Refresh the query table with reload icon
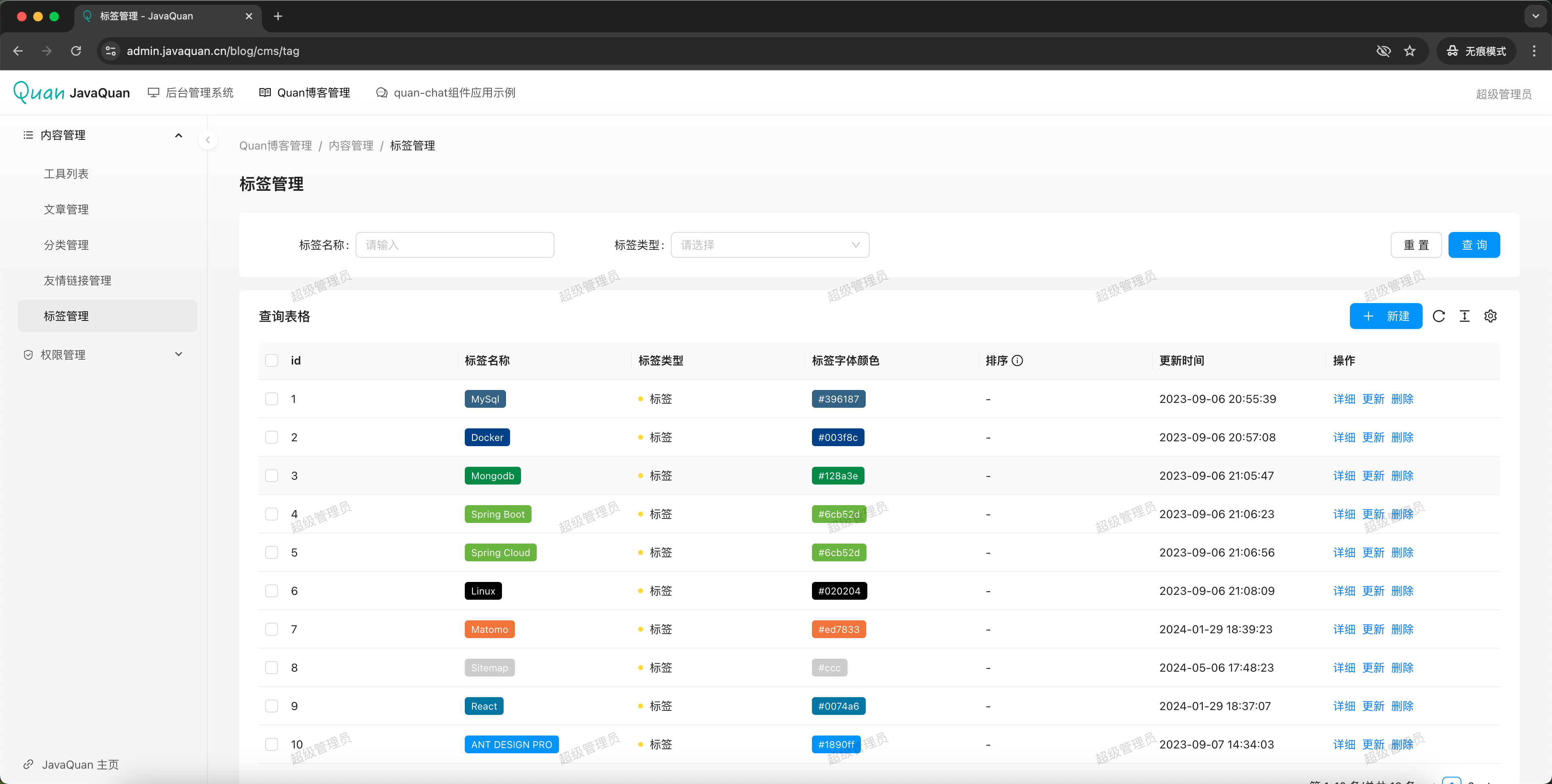 [x=1439, y=316]
